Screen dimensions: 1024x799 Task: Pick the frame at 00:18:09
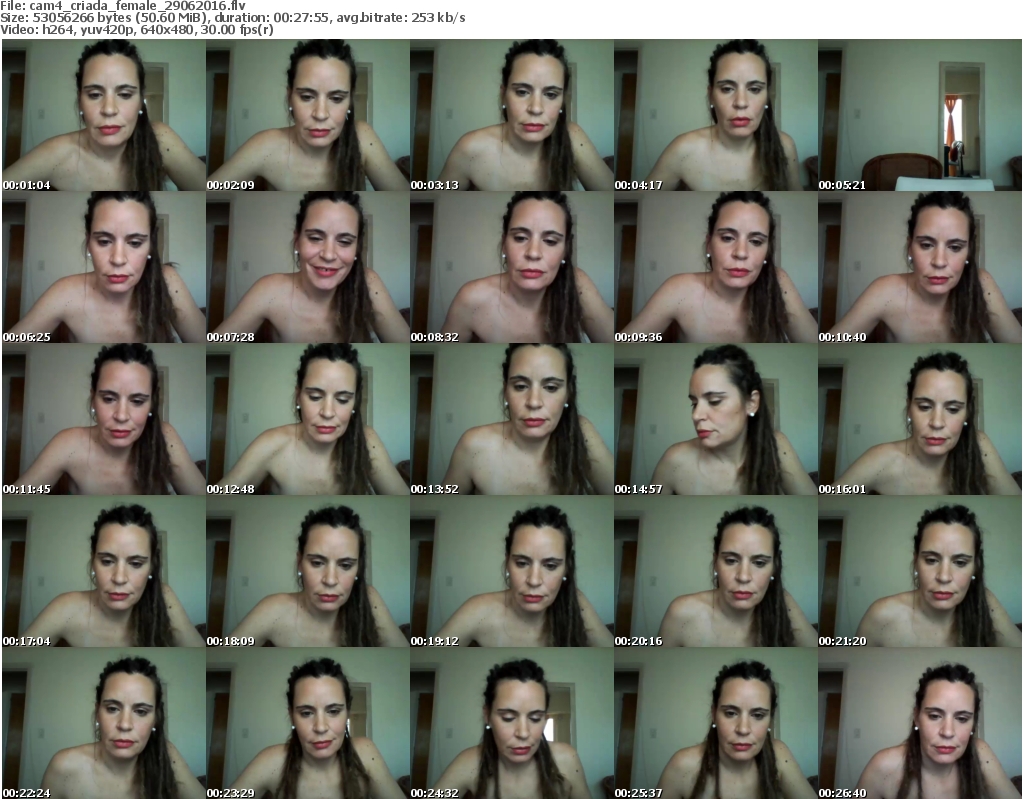click(x=308, y=571)
